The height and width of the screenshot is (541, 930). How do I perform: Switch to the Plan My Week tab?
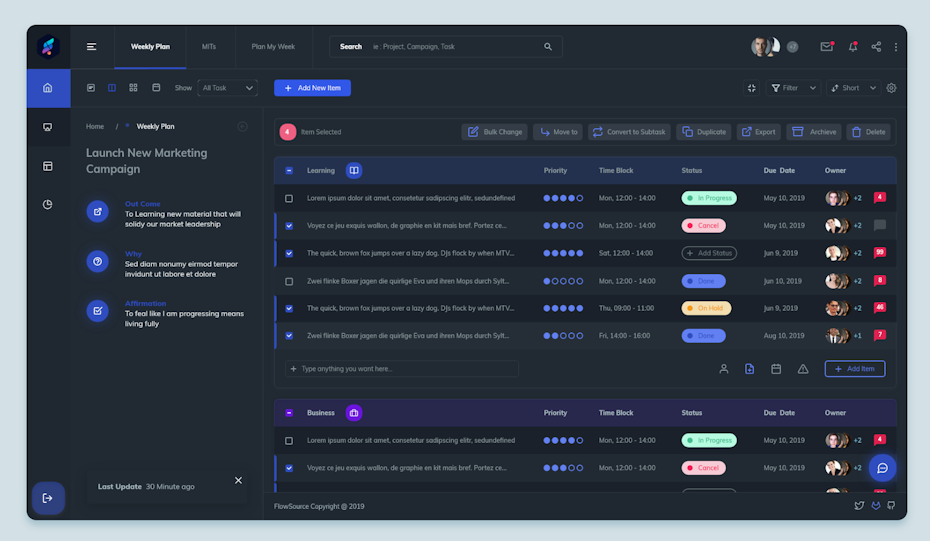pos(273,47)
